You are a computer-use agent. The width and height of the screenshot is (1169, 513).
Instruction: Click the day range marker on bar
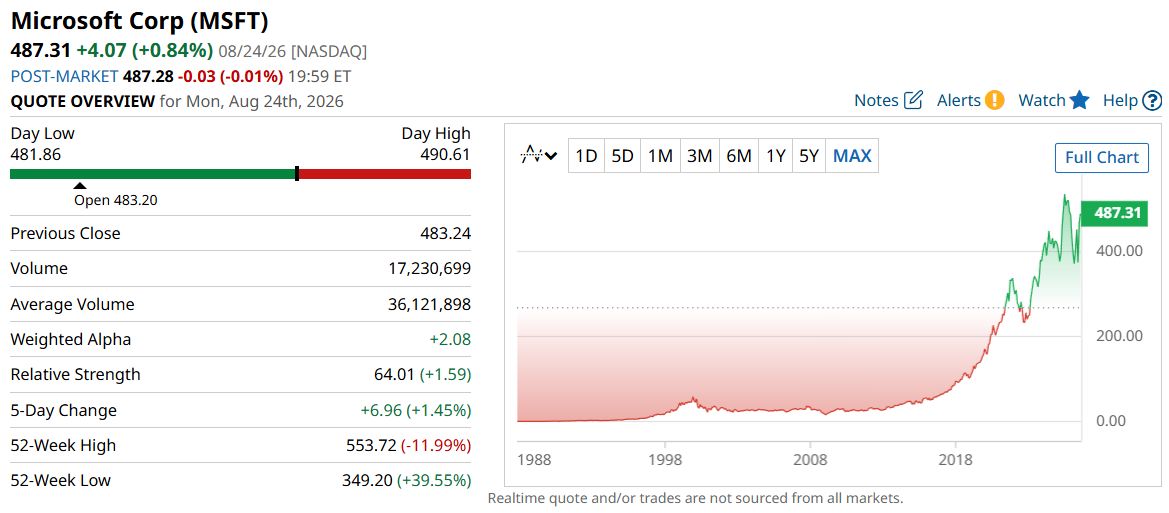click(x=297, y=174)
